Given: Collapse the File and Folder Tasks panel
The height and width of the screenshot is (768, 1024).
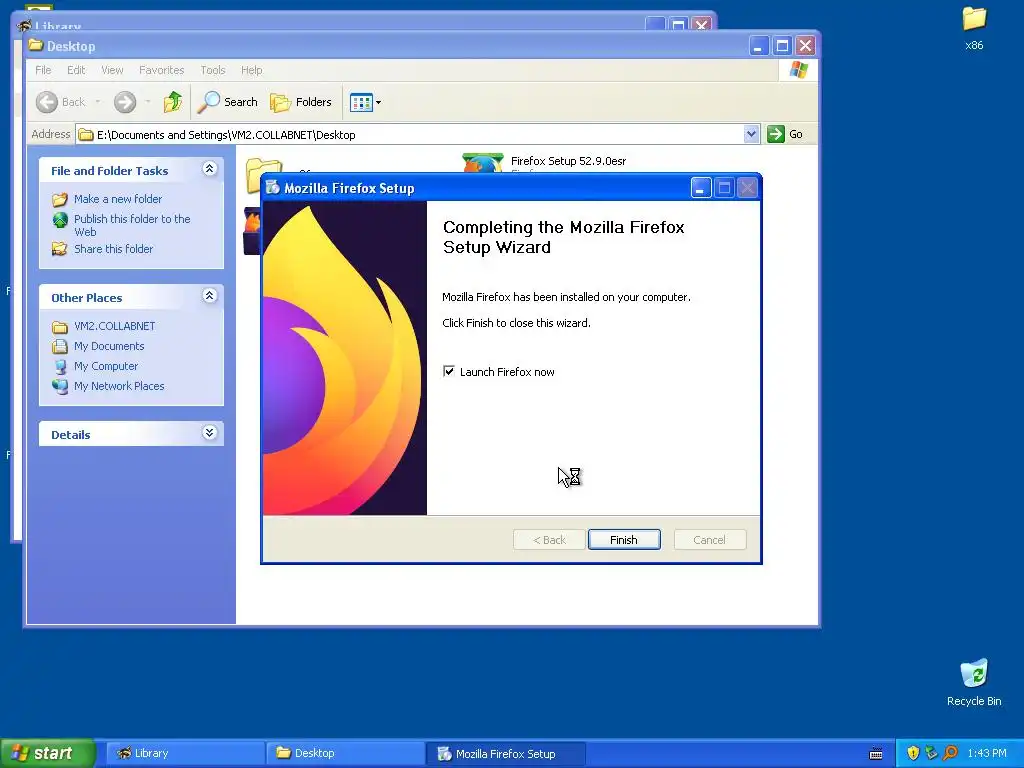Looking at the screenshot, I should pos(210,169).
